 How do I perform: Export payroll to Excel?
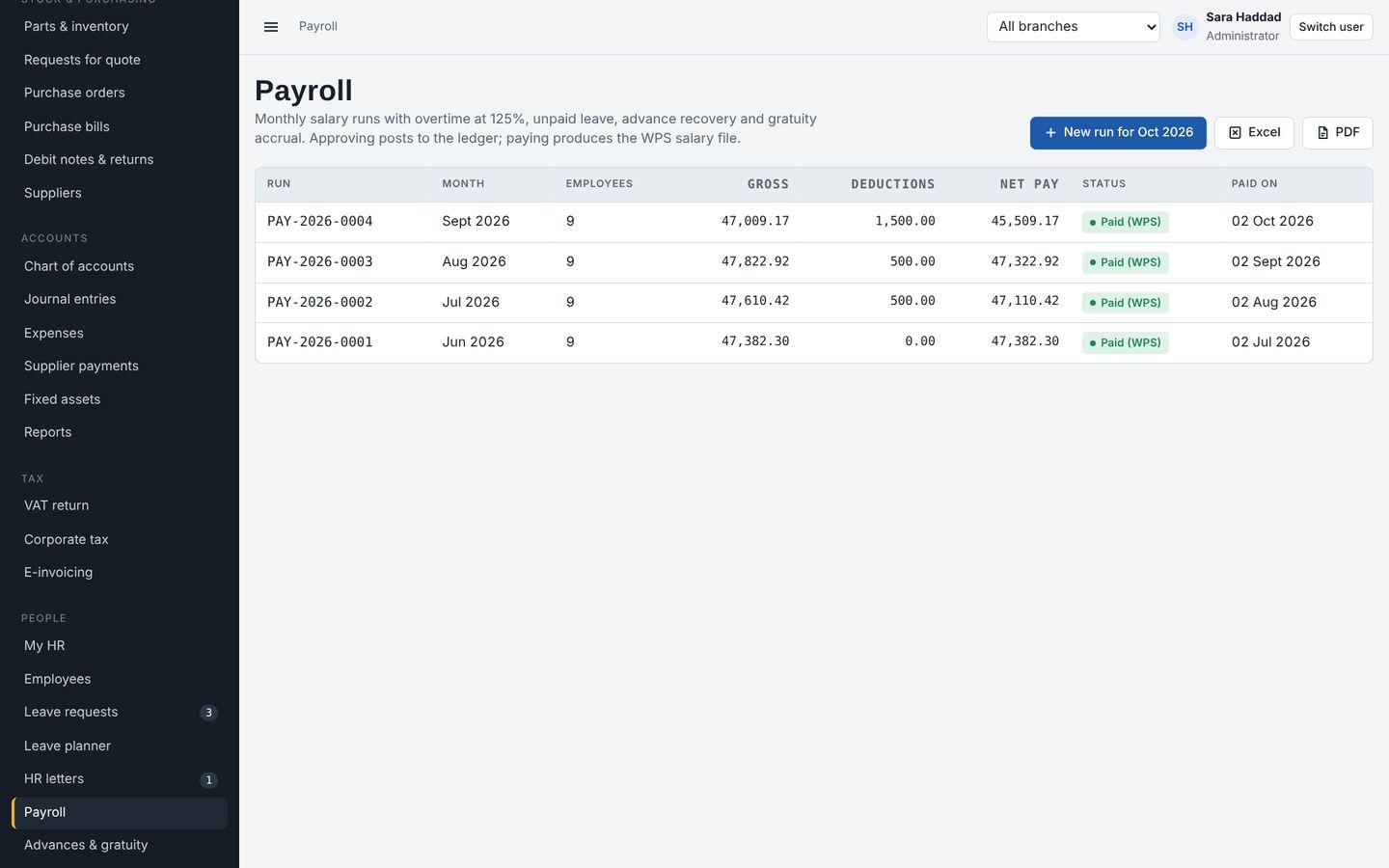click(x=1254, y=133)
